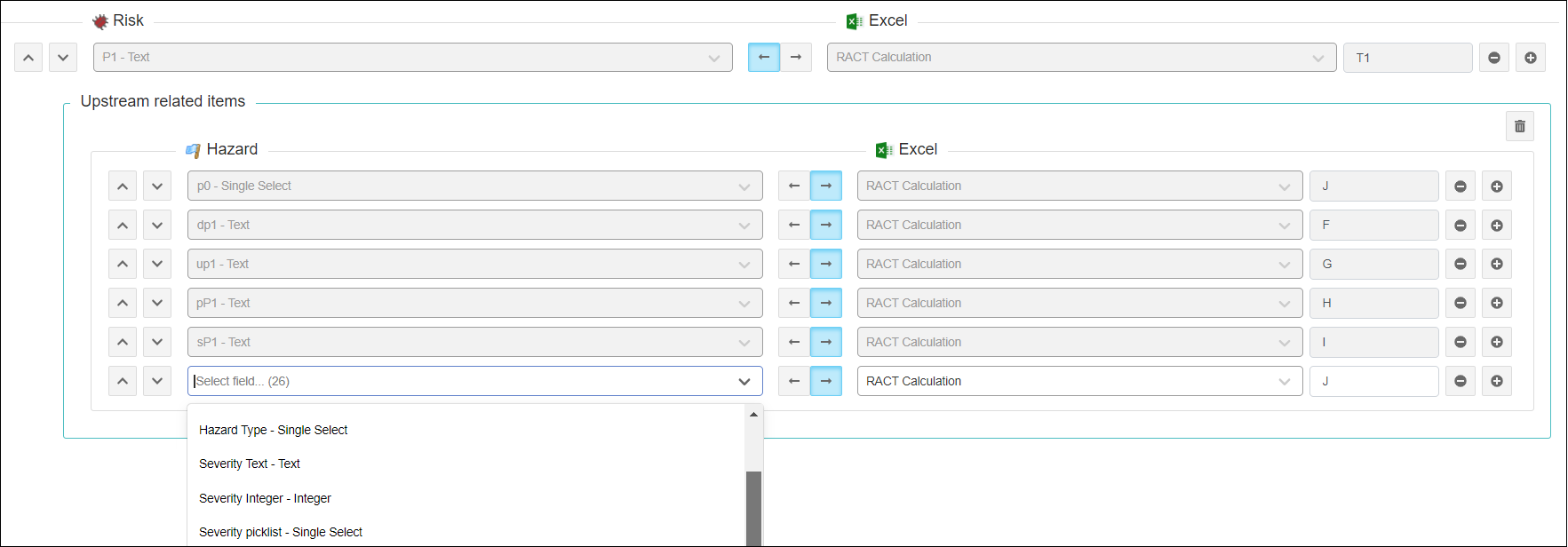Choose Hazard Type - Single Select option
This screenshot has height=547, width=1568.
click(x=273, y=430)
